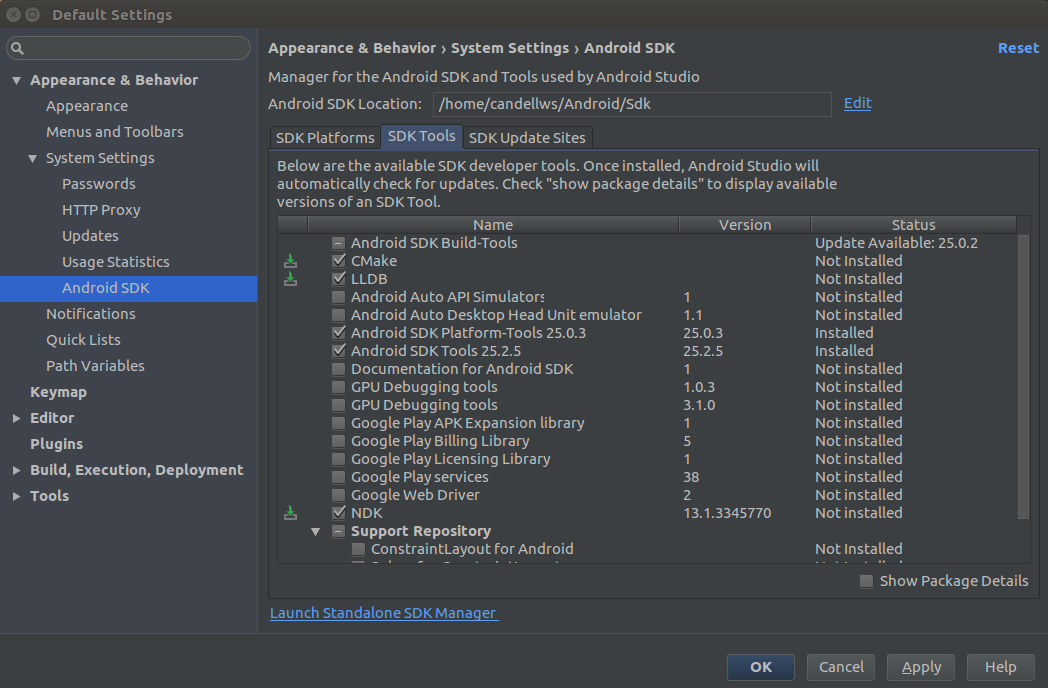The image size is (1048, 688).
Task: Click the Cancel button
Action: pyautogui.click(x=841, y=667)
